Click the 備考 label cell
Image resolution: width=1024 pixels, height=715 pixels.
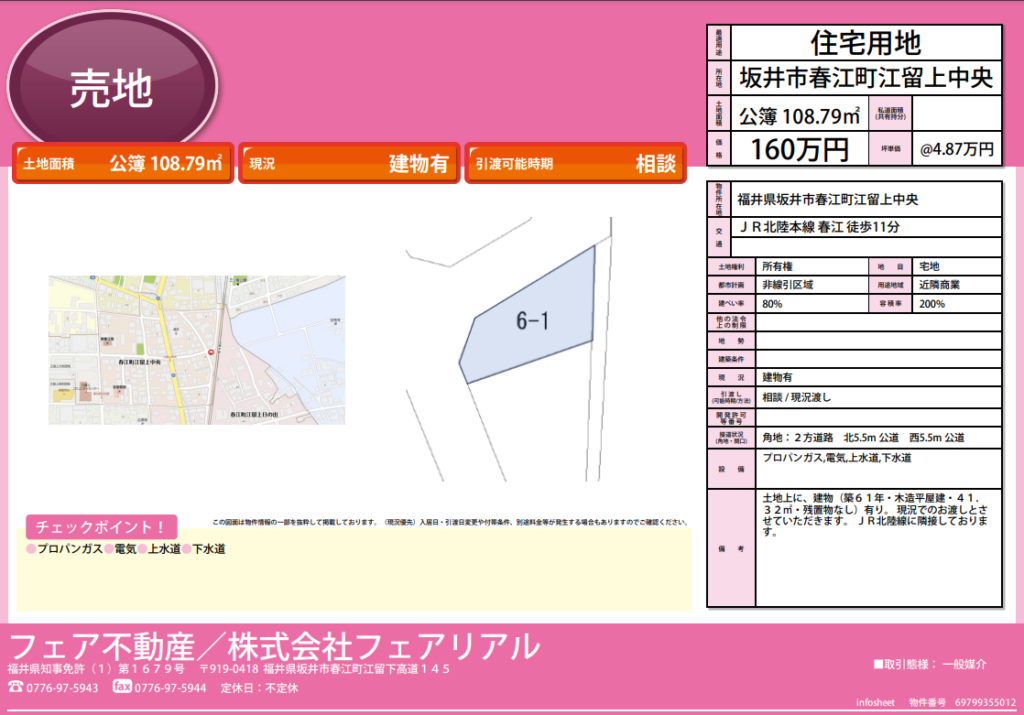point(731,548)
